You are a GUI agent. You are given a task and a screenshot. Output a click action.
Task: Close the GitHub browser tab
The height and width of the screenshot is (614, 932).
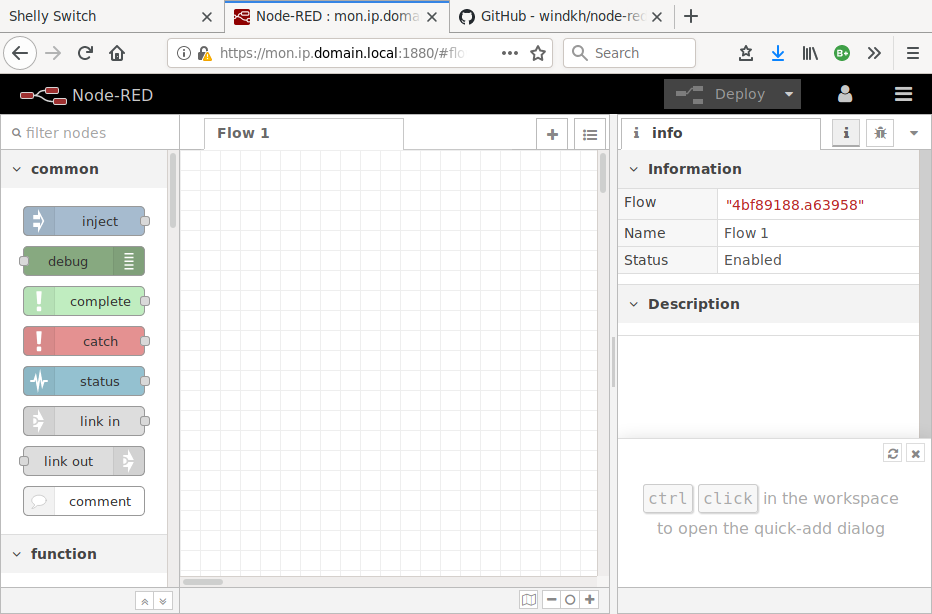click(x=657, y=17)
